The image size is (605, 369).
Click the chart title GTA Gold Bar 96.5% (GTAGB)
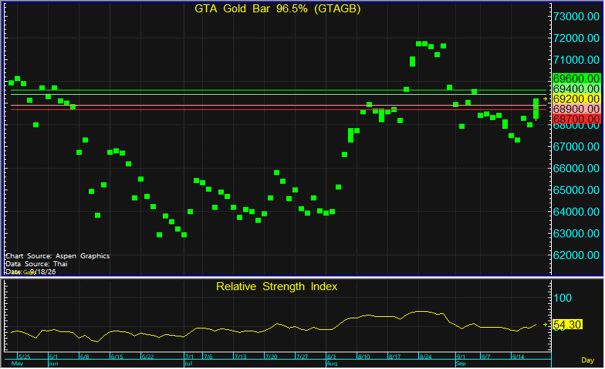coord(277,8)
